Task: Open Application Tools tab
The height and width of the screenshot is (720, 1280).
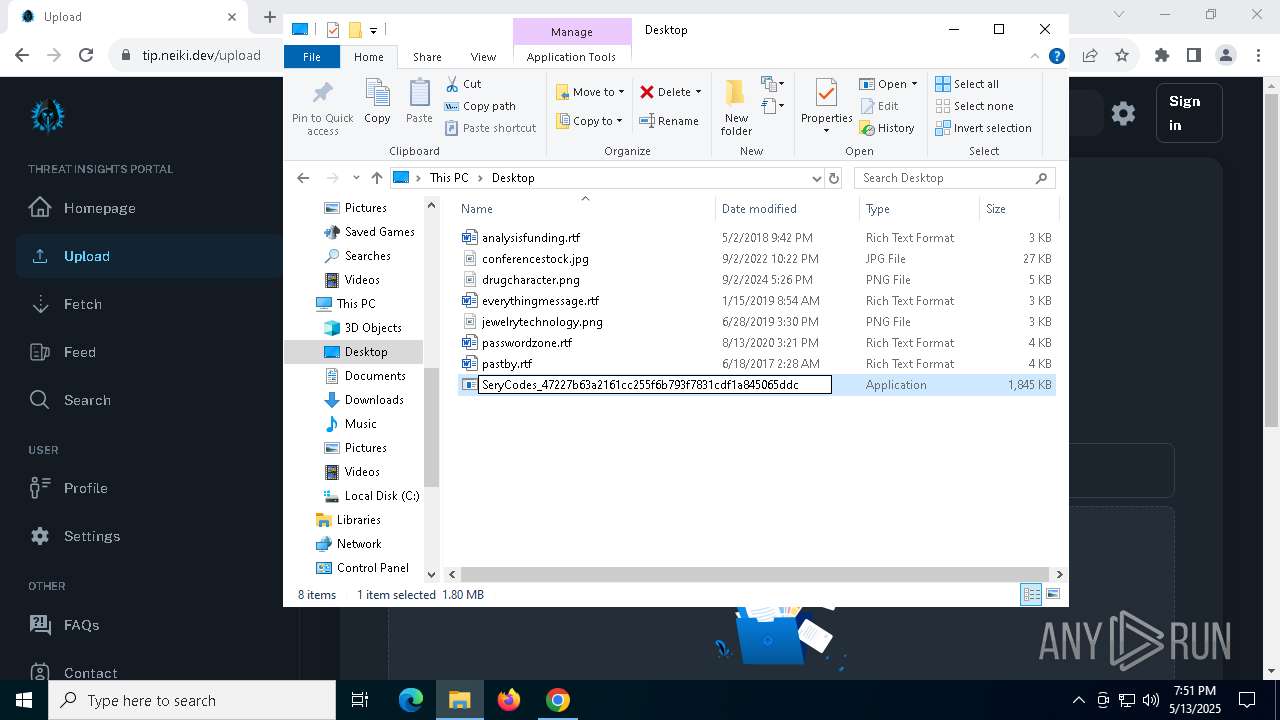Action: pos(571,57)
